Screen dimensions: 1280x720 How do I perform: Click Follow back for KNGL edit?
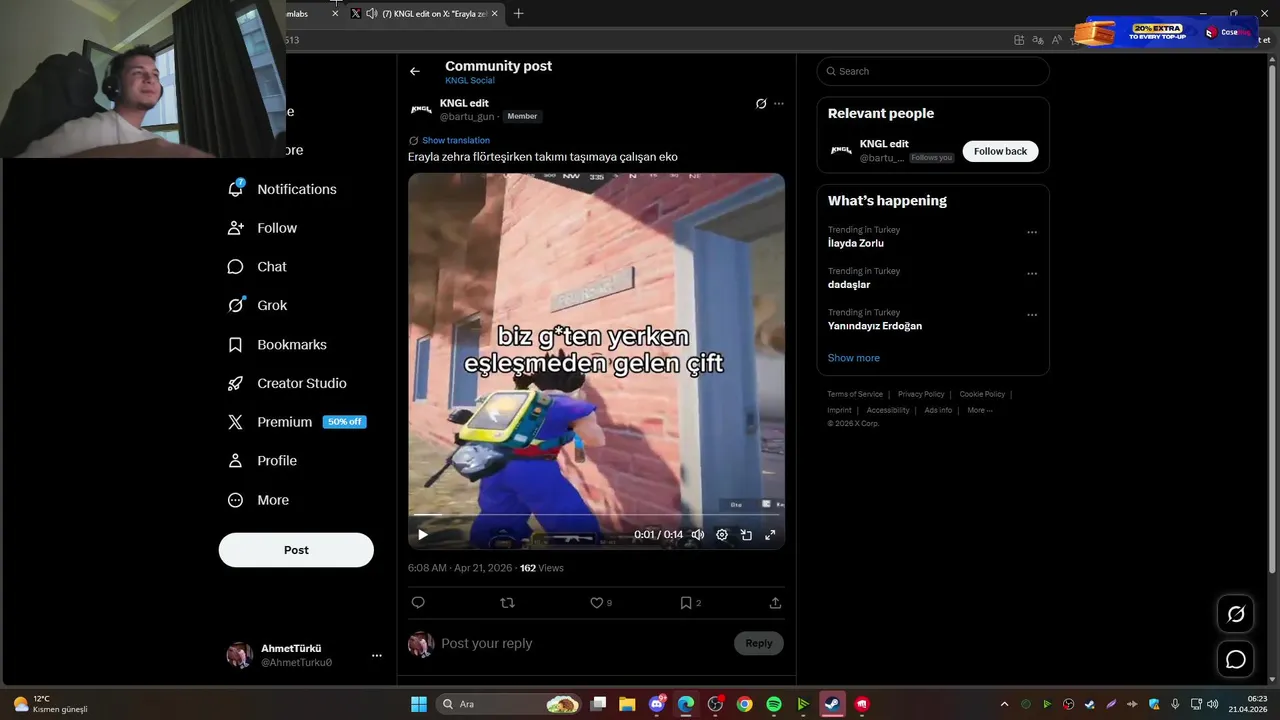point(1000,151)
